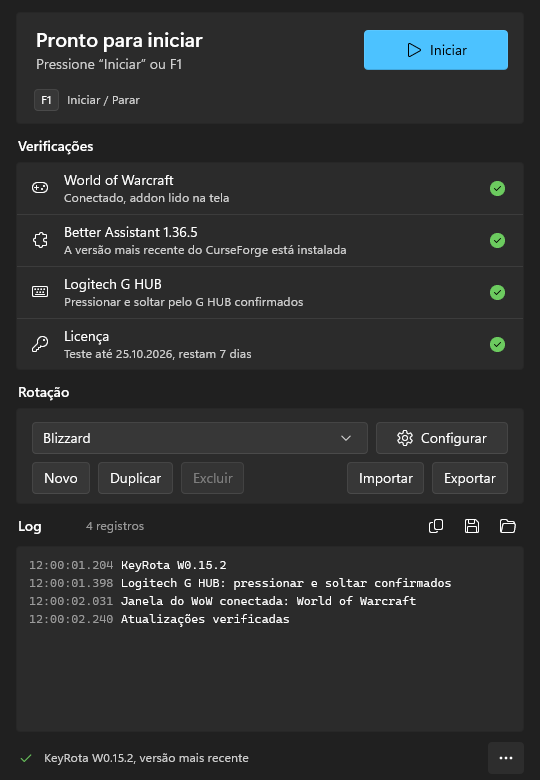Import a rotation with Importar
The height and width of the screenshot is (780, 540).
[x=385, y=478]
